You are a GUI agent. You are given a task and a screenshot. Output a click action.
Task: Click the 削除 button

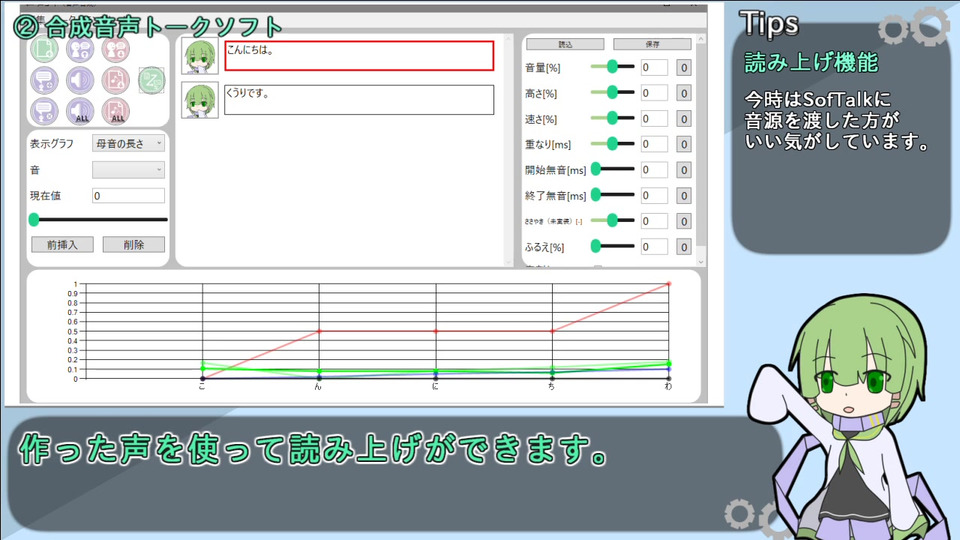coord(133,245)
